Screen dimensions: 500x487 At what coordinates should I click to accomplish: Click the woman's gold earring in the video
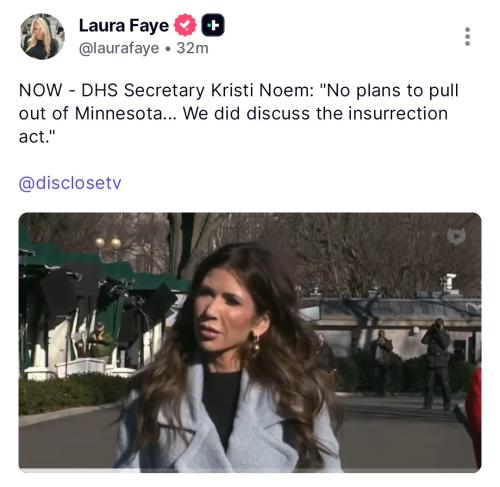tap(254, 346)
